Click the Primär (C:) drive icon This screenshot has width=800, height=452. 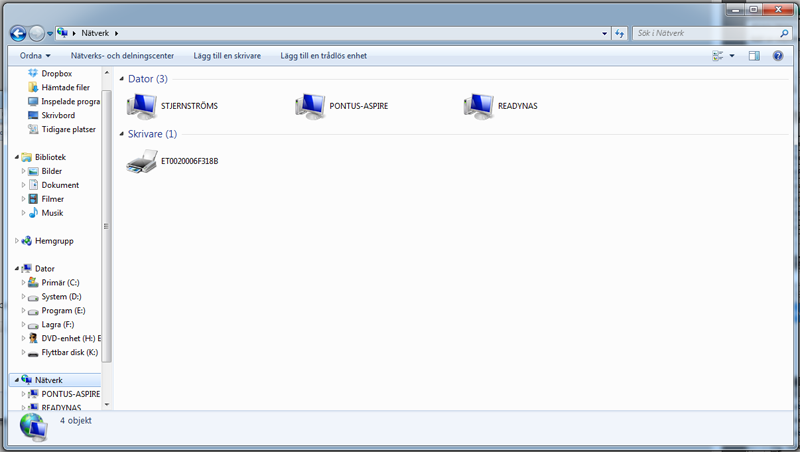33,282
